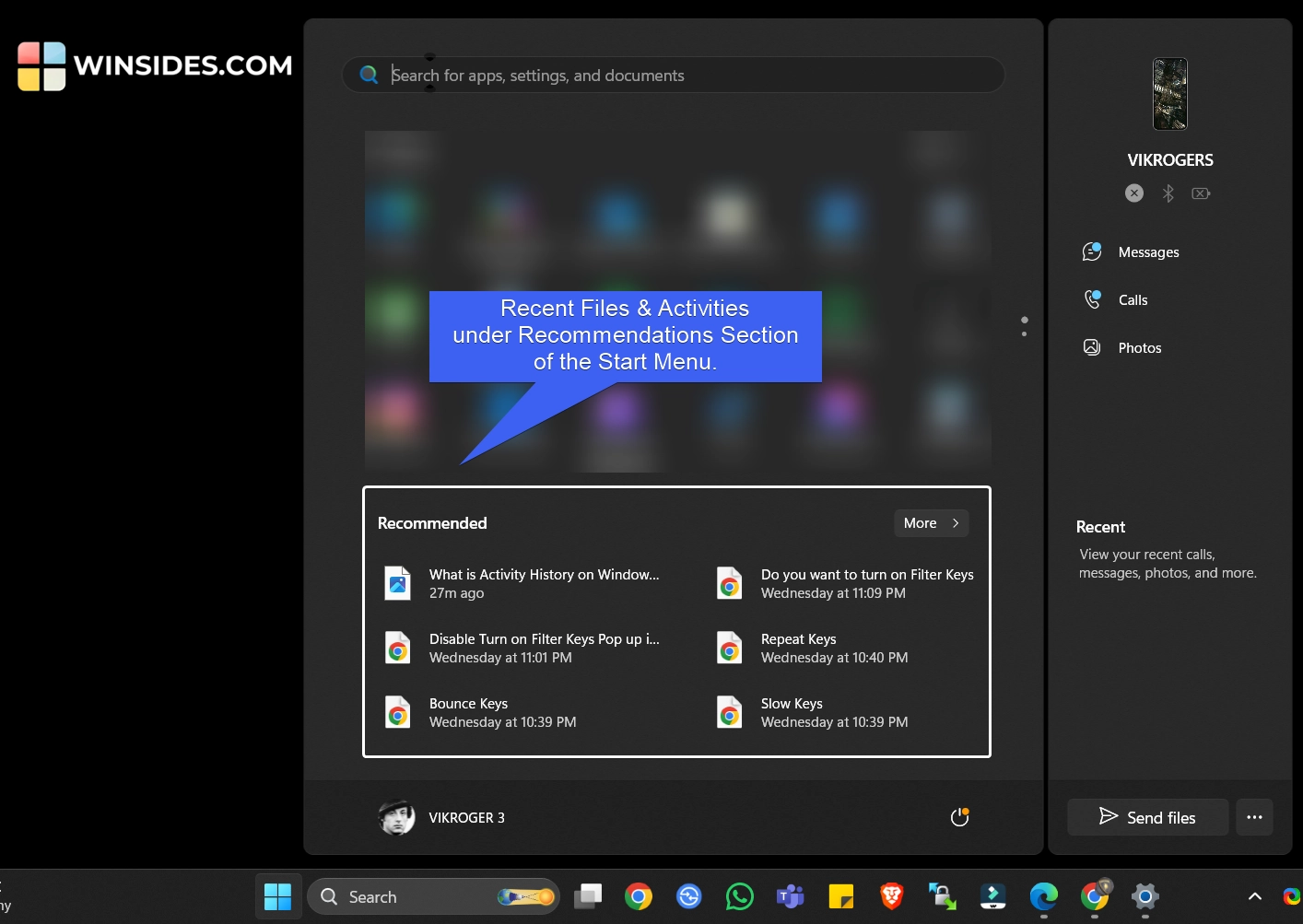
Task: Open Photos in the Phone Link panel
Action: [1121, 347]
